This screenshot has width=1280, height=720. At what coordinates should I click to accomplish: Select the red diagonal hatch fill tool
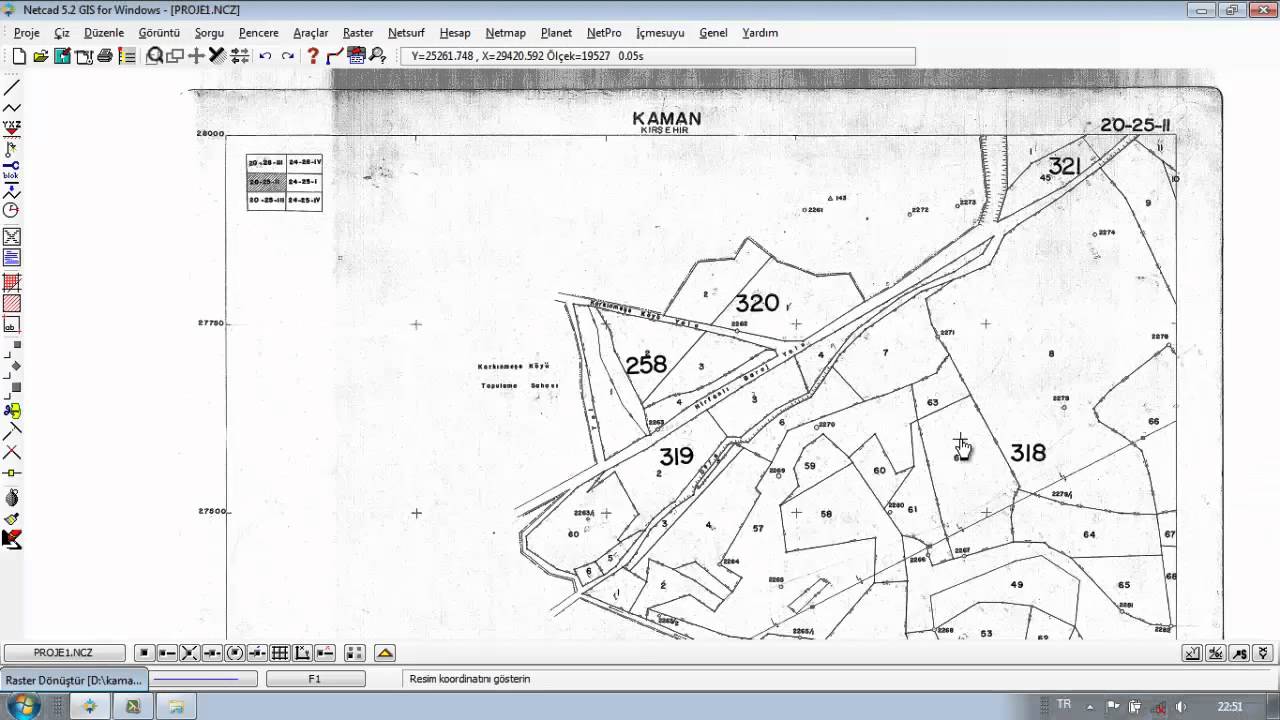point(12,304)
